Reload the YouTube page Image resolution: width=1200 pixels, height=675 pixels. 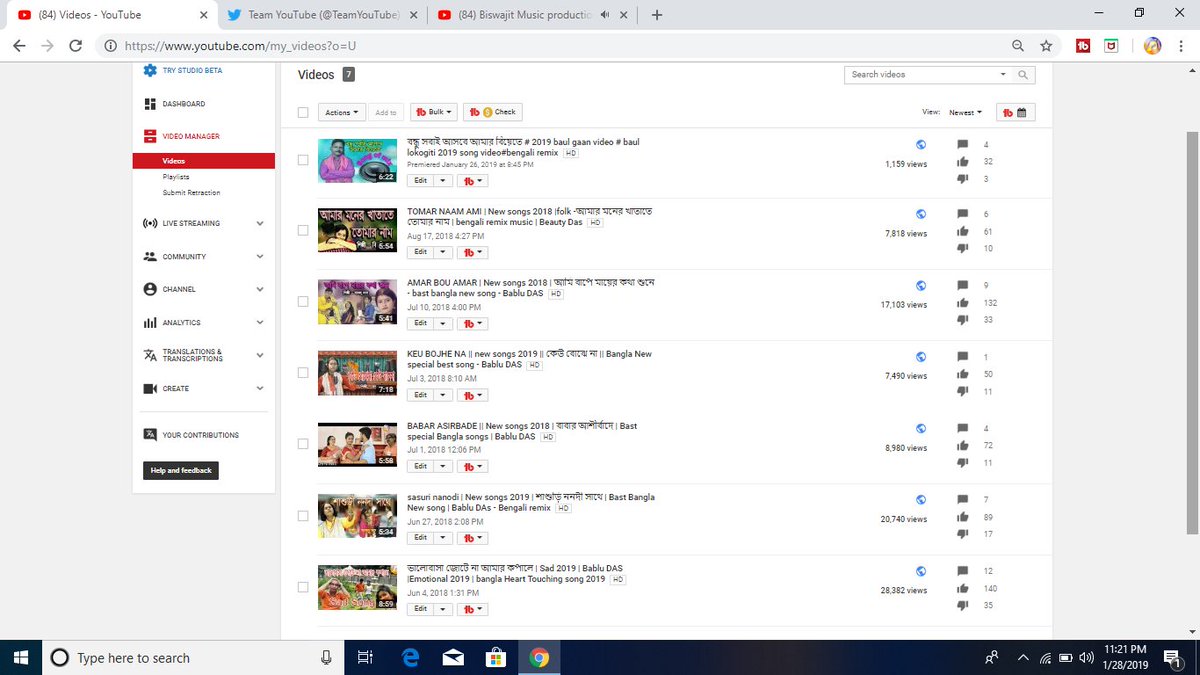coord(75,46)
